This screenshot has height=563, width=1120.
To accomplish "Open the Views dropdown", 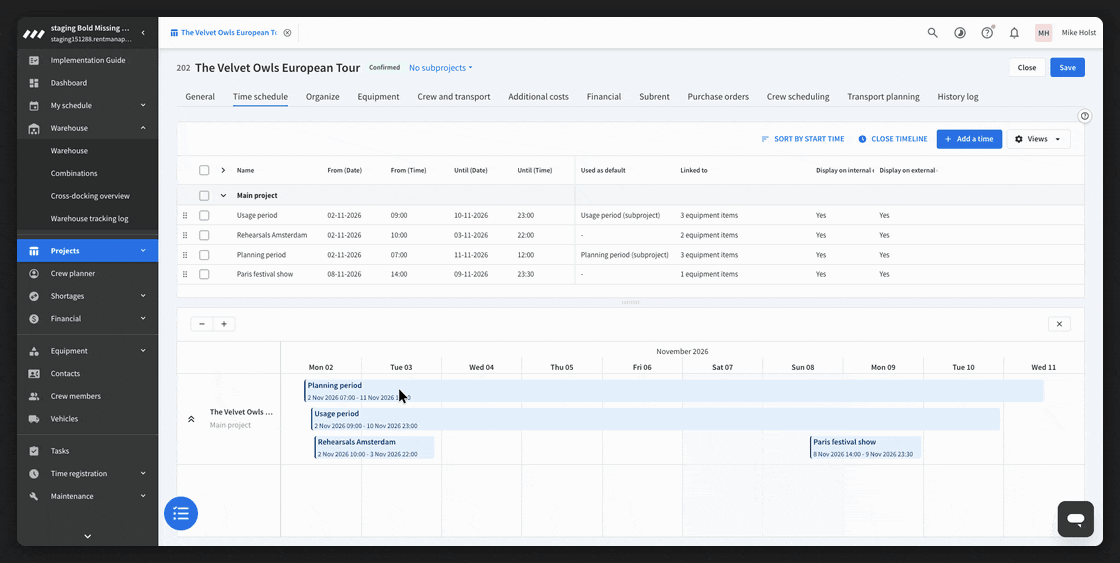I will pos(1039,139).
